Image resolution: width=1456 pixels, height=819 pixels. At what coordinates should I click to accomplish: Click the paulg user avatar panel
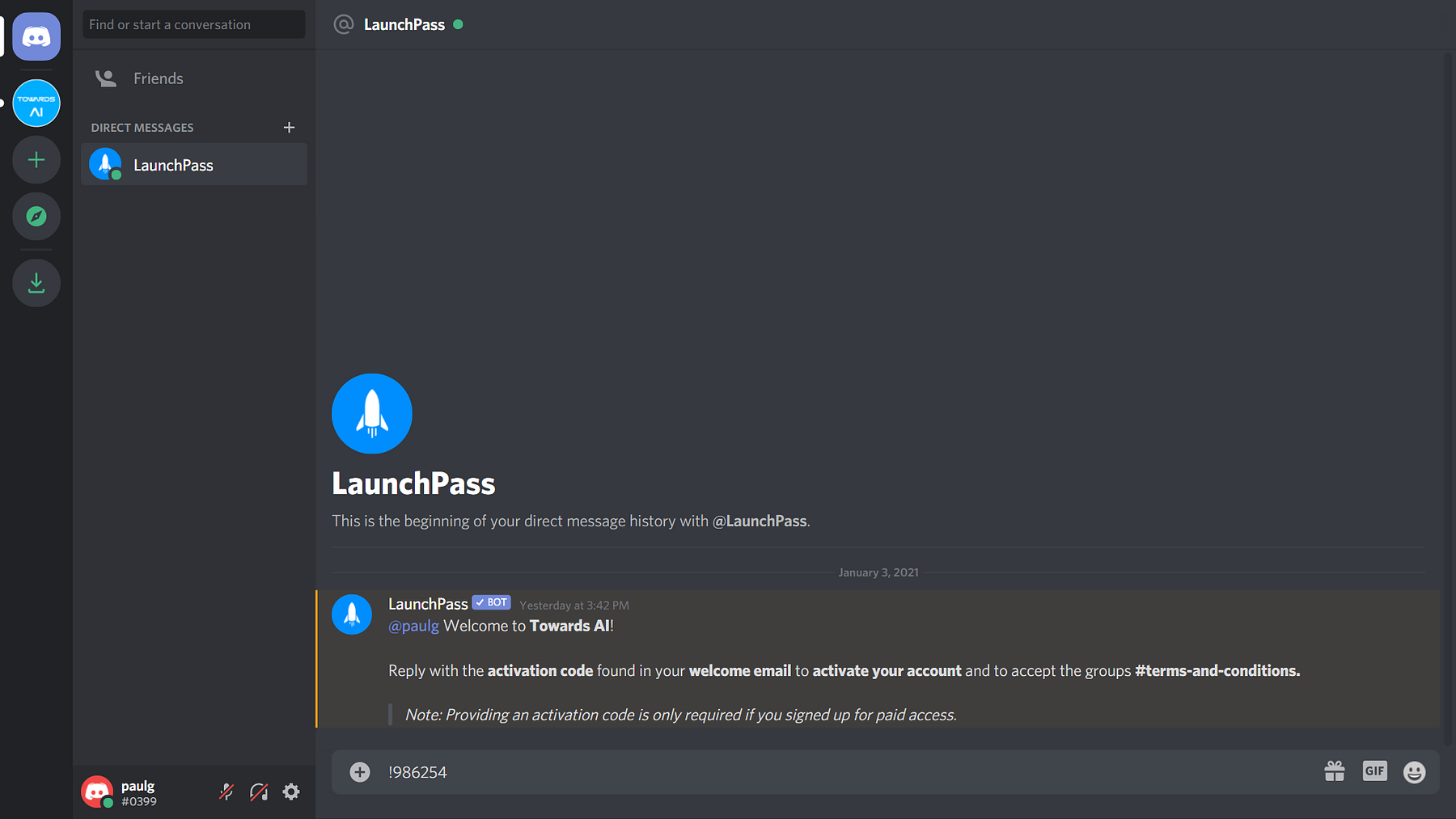coord(96,792)
